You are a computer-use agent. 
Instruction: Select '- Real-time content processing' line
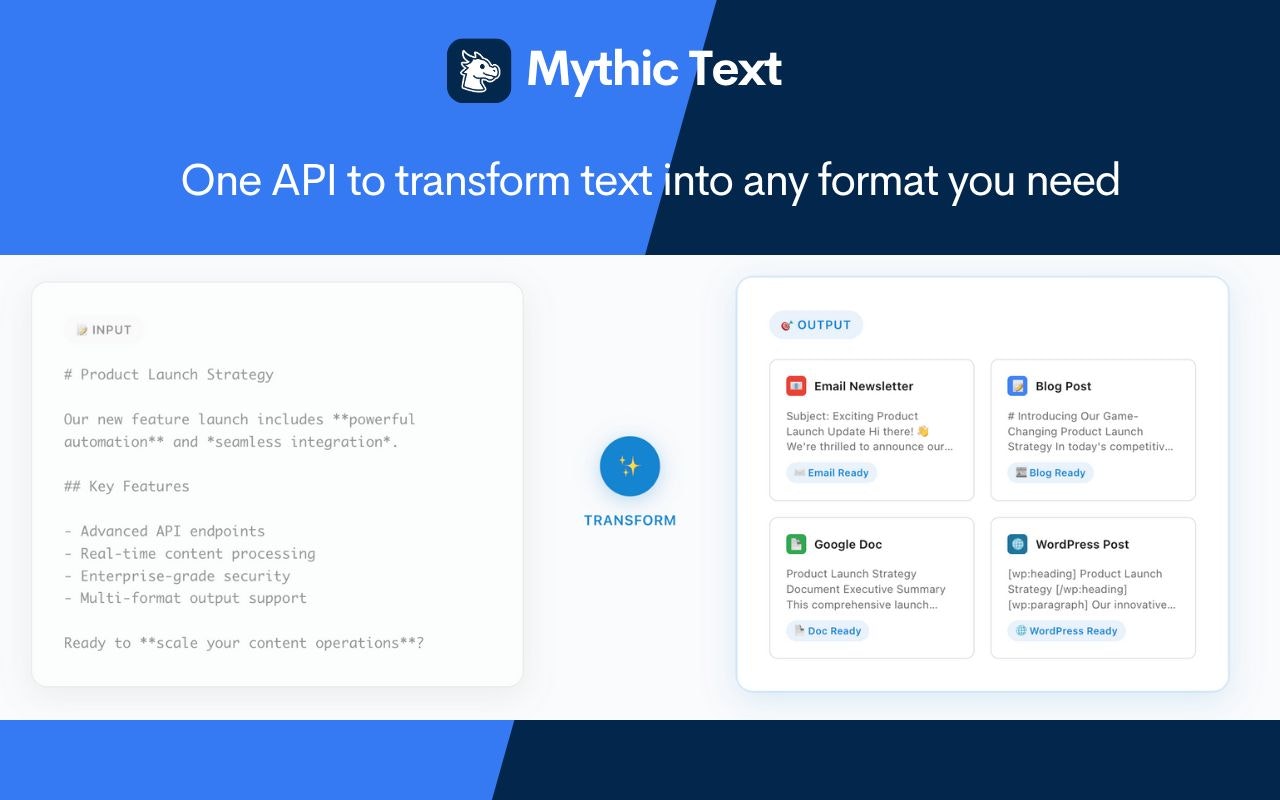coord(190,553)
